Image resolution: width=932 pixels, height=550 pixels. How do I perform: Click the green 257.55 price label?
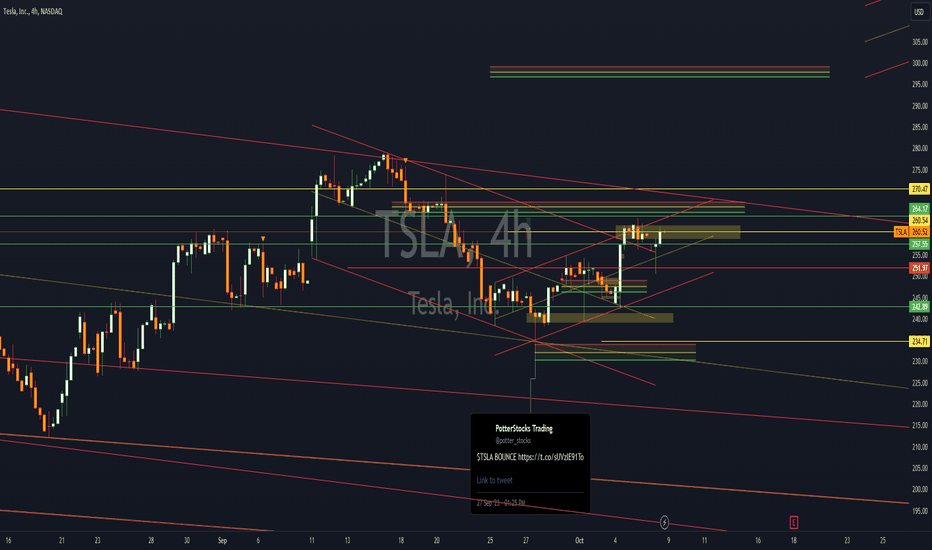tap(920, 244)
